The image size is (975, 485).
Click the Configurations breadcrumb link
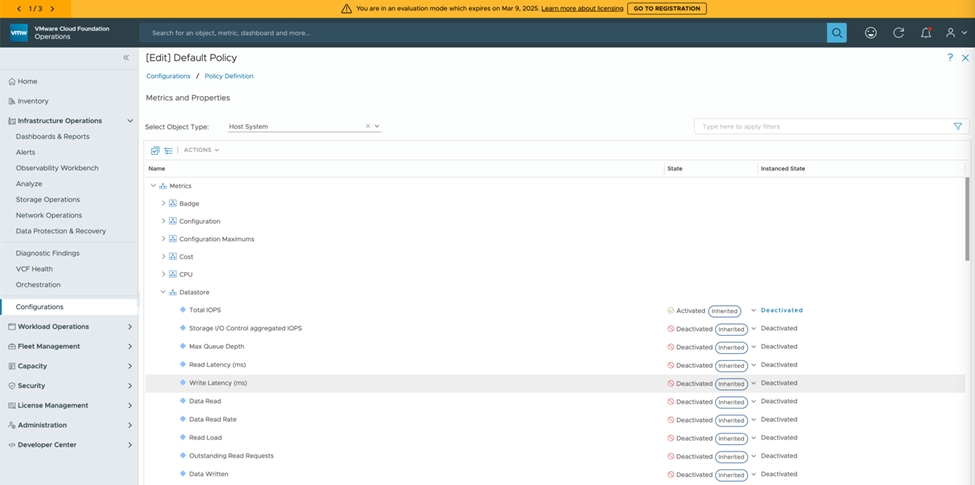tap(168, 76)
